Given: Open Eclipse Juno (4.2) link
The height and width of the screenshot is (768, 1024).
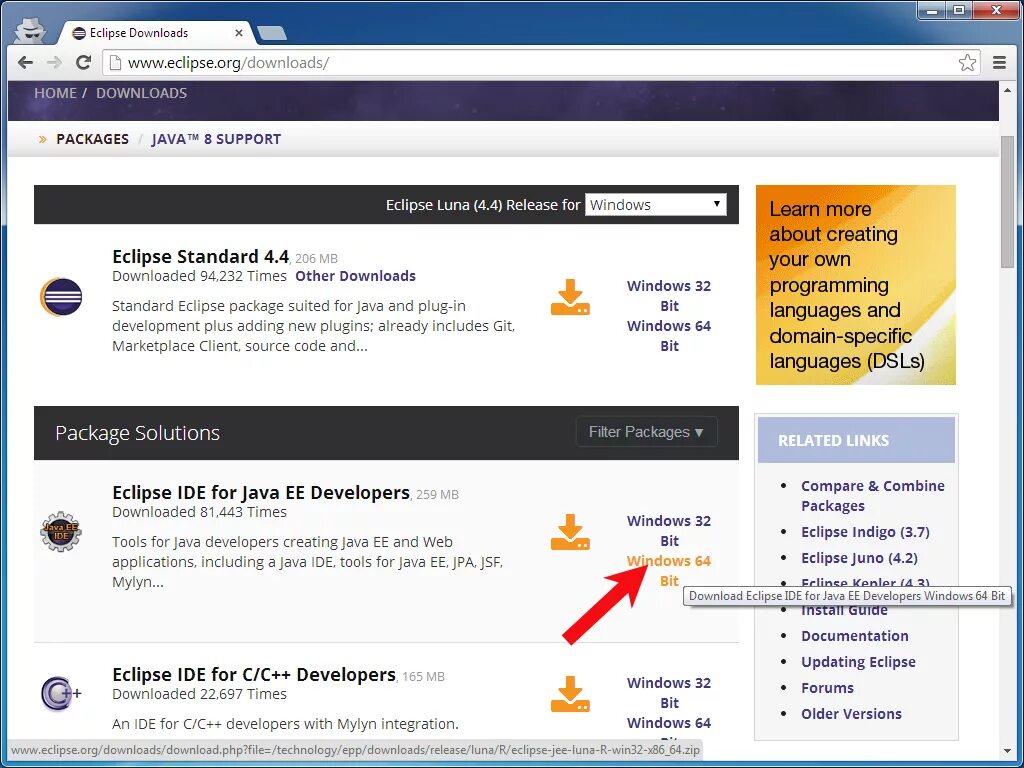Looking at the screenshot, I should pos(859,558).
